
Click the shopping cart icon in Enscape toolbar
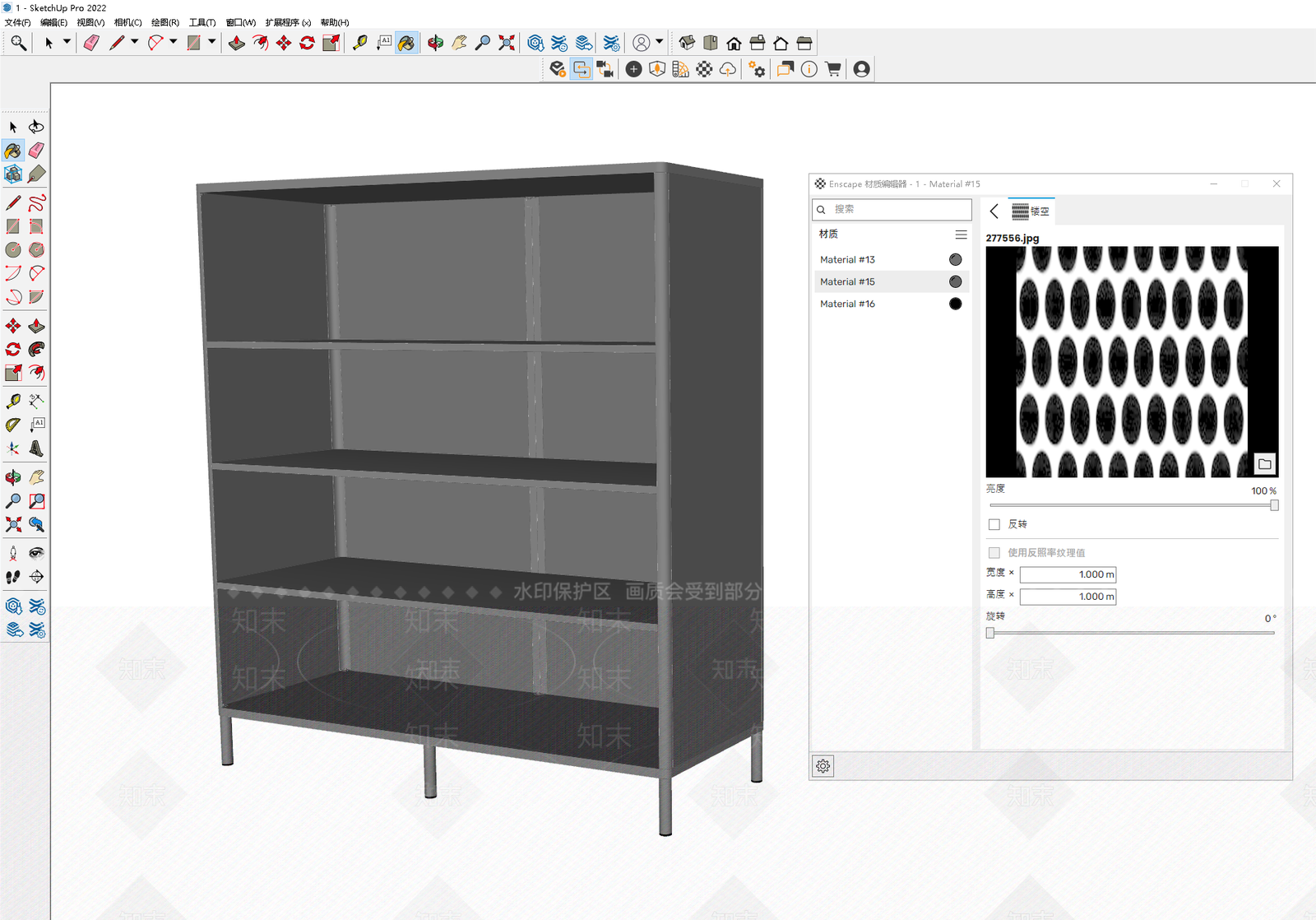pyautogui.click(x=833, y=69)
